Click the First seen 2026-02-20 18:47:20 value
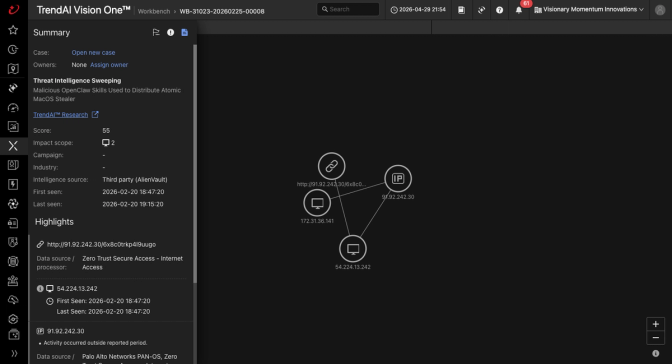 click(133, 192)
